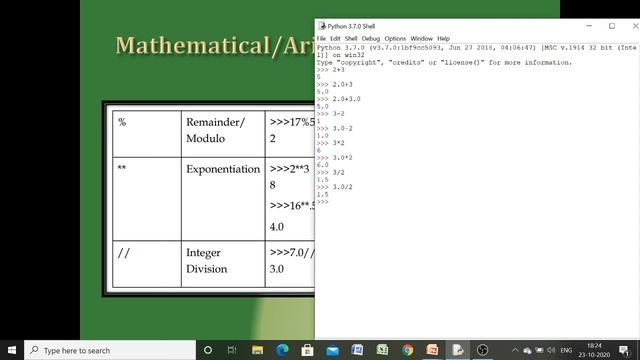Click the Python Shell title bar icon

pos(322,26)
